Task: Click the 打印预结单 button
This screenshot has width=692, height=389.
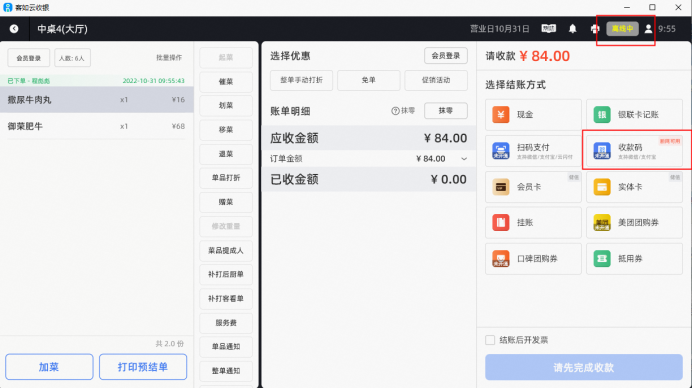Action: (x=143, y=367)
